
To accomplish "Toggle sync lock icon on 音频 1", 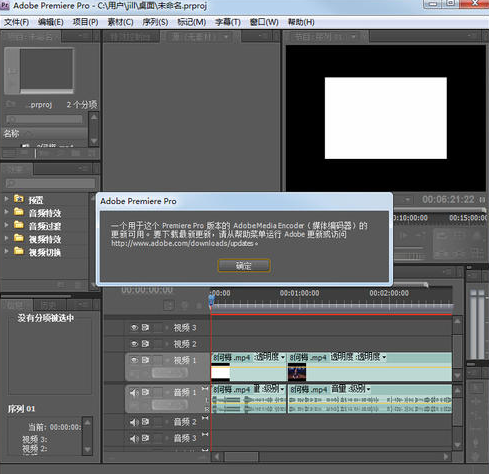I will point(145,392).
